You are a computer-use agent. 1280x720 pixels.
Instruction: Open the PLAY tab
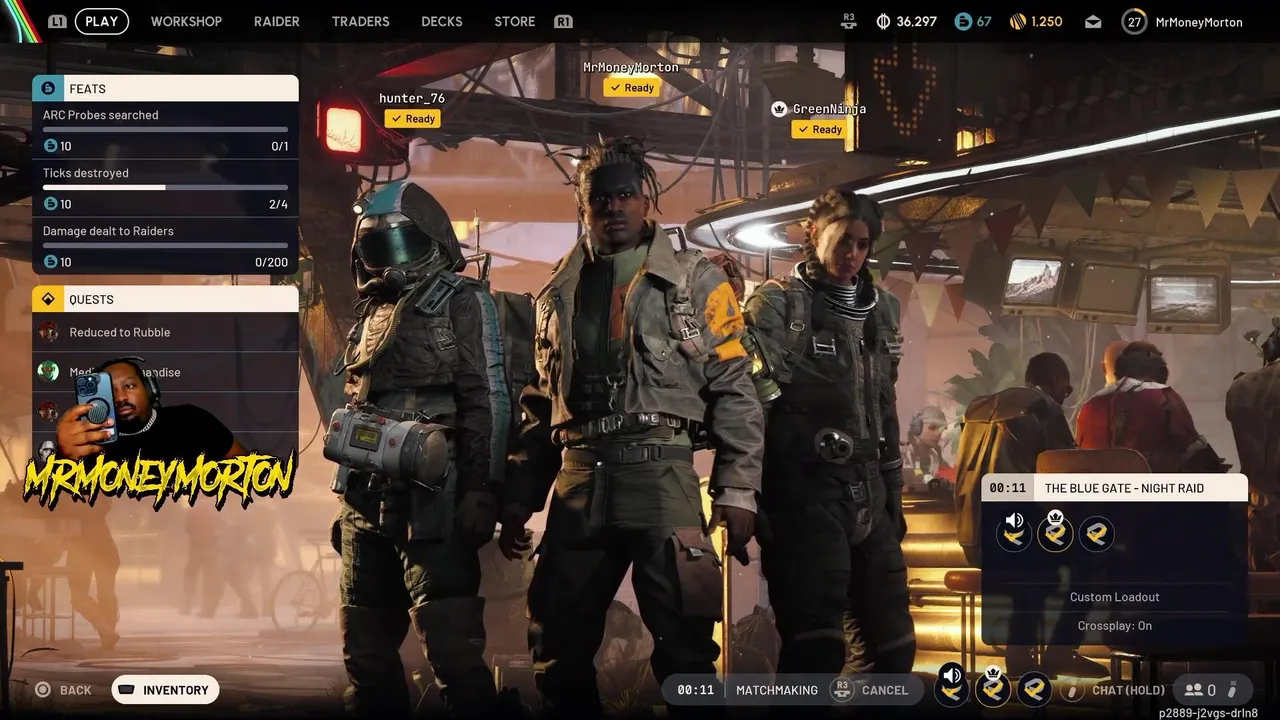click(101, 21)
